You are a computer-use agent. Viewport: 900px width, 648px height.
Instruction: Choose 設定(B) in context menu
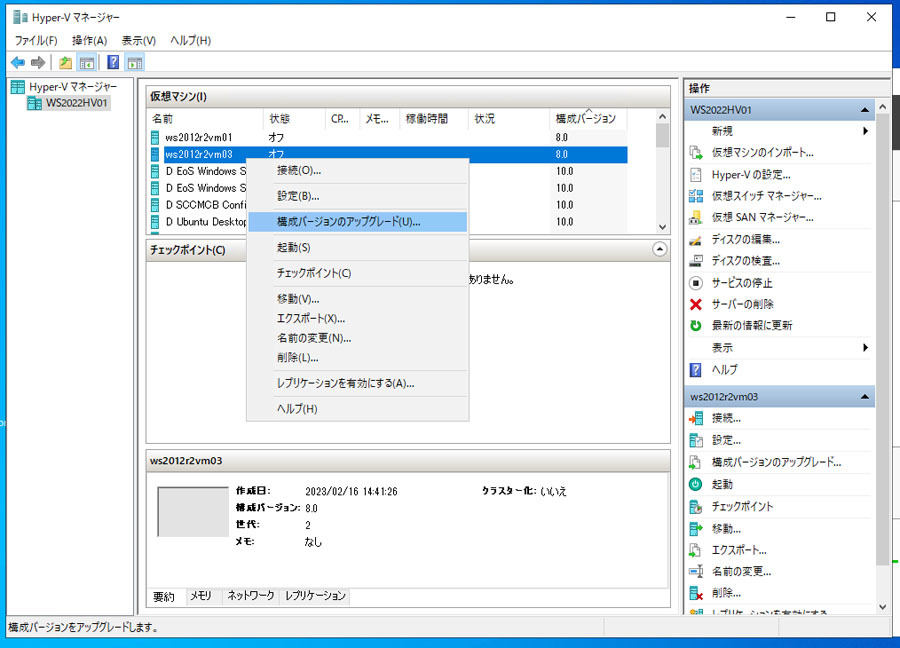point(357,196)
